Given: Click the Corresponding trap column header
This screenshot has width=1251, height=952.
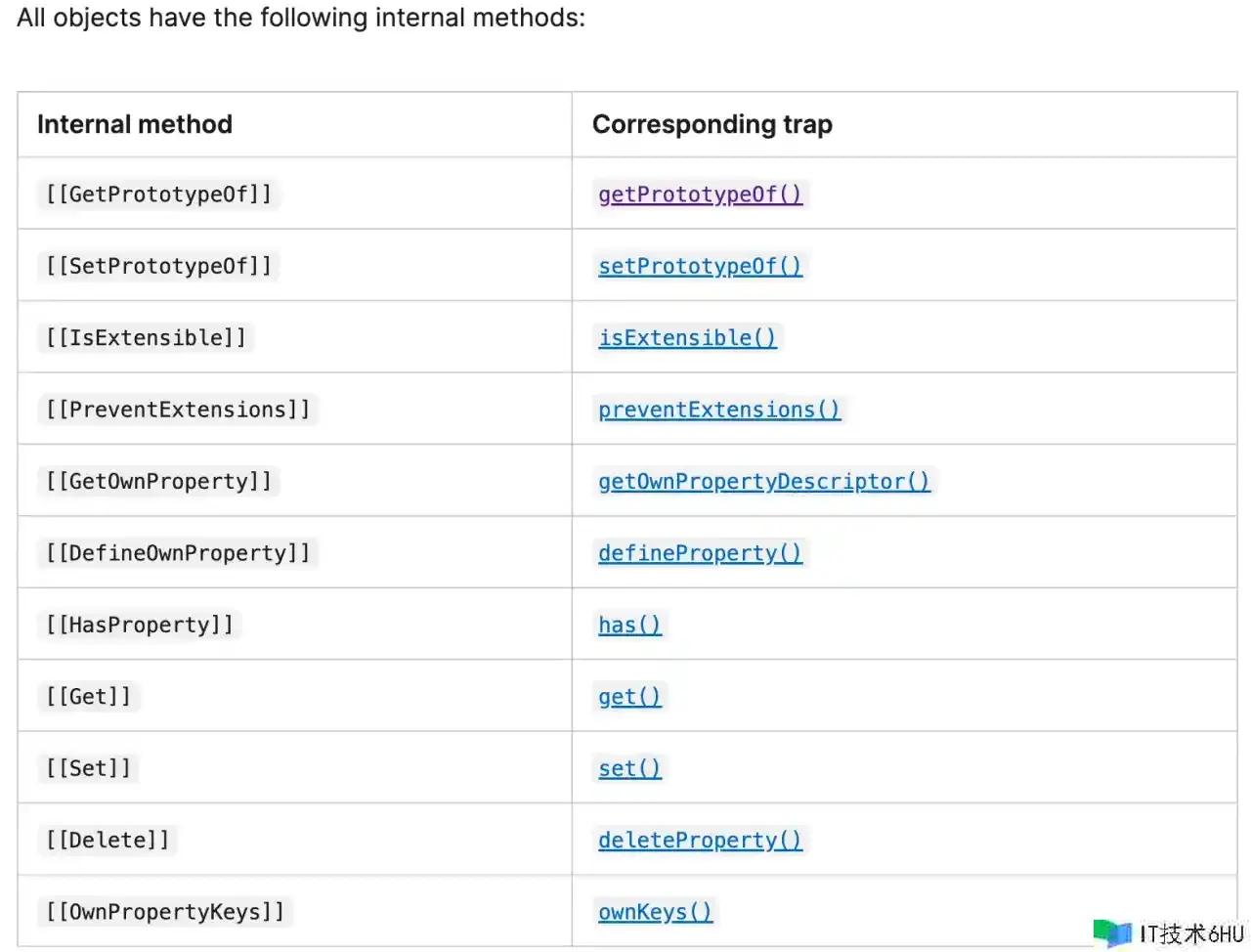Looking at the screenshot, I should pyautogui.click(x=712, y=124).
